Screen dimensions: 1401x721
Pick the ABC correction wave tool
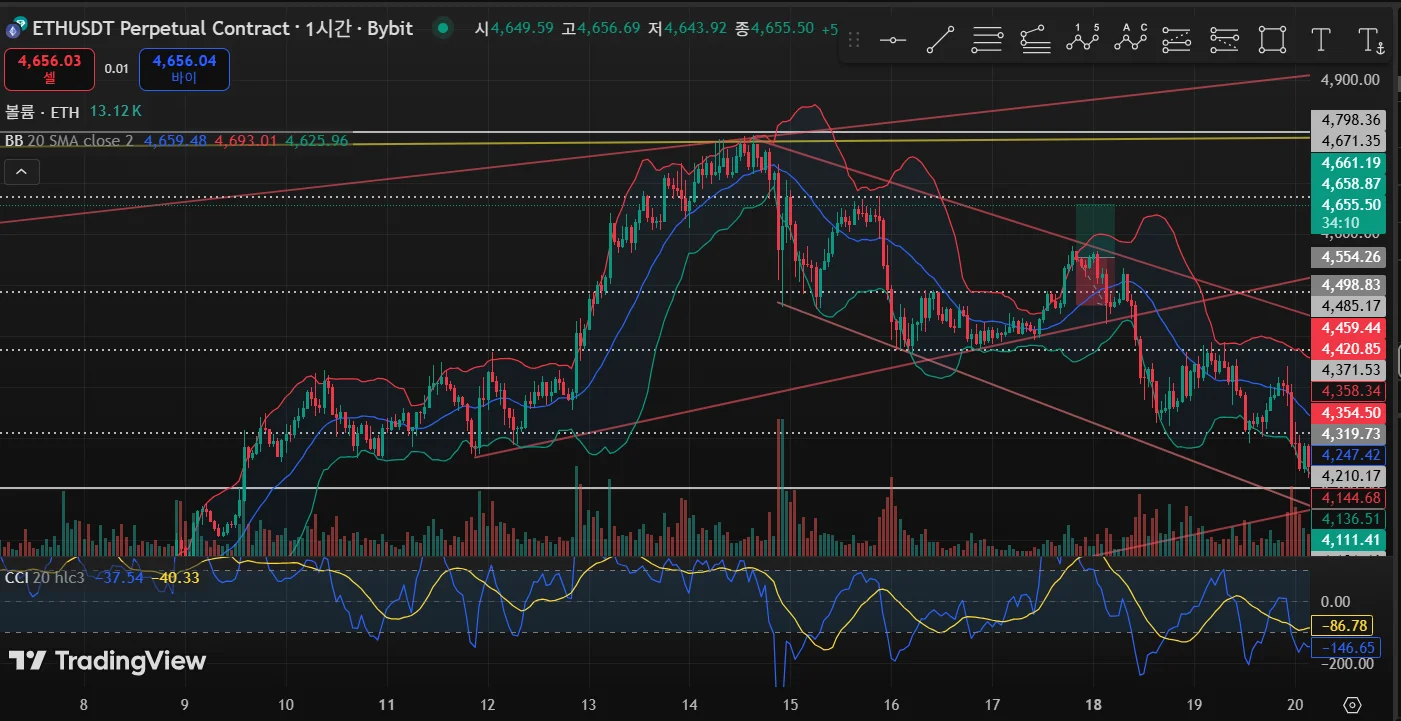[1130, 40]
